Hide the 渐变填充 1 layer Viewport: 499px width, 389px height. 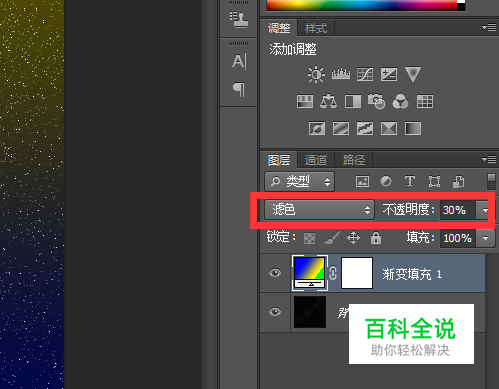(x=275, y=273)
